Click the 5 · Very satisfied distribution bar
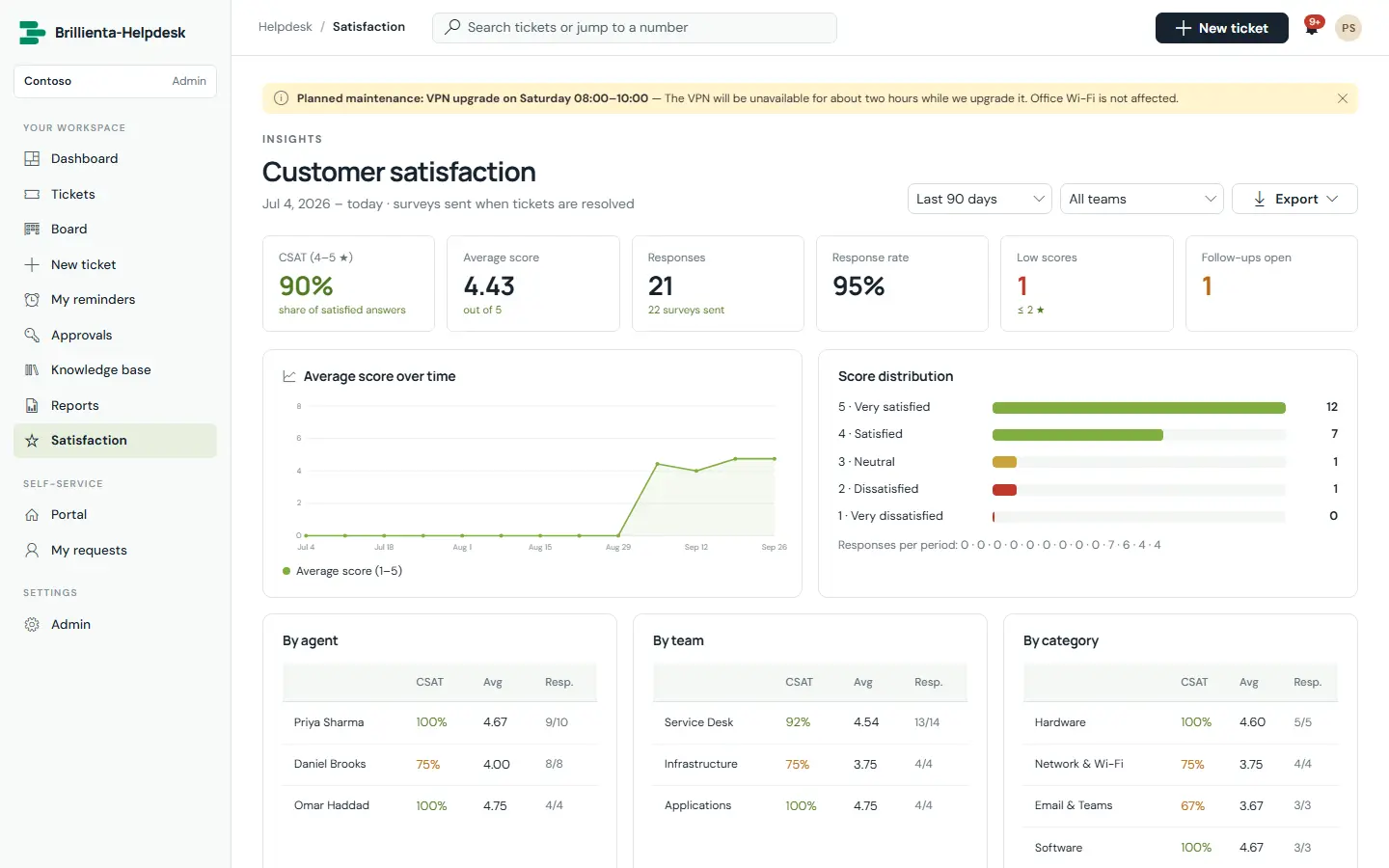This screenshot has width=1389, height=868. point(1138,407)
